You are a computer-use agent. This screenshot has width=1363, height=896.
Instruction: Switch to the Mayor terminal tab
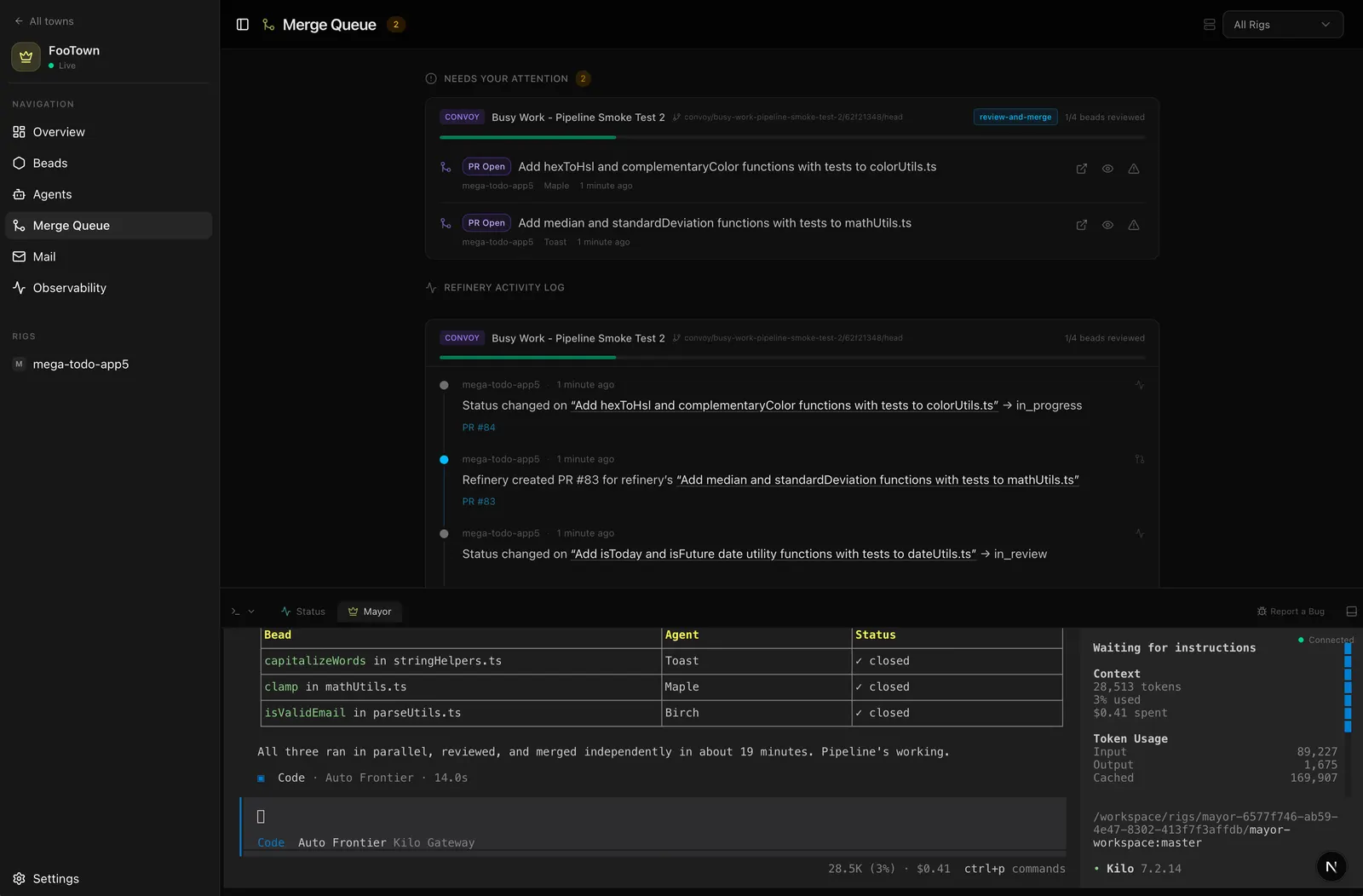tap(370, 612)
